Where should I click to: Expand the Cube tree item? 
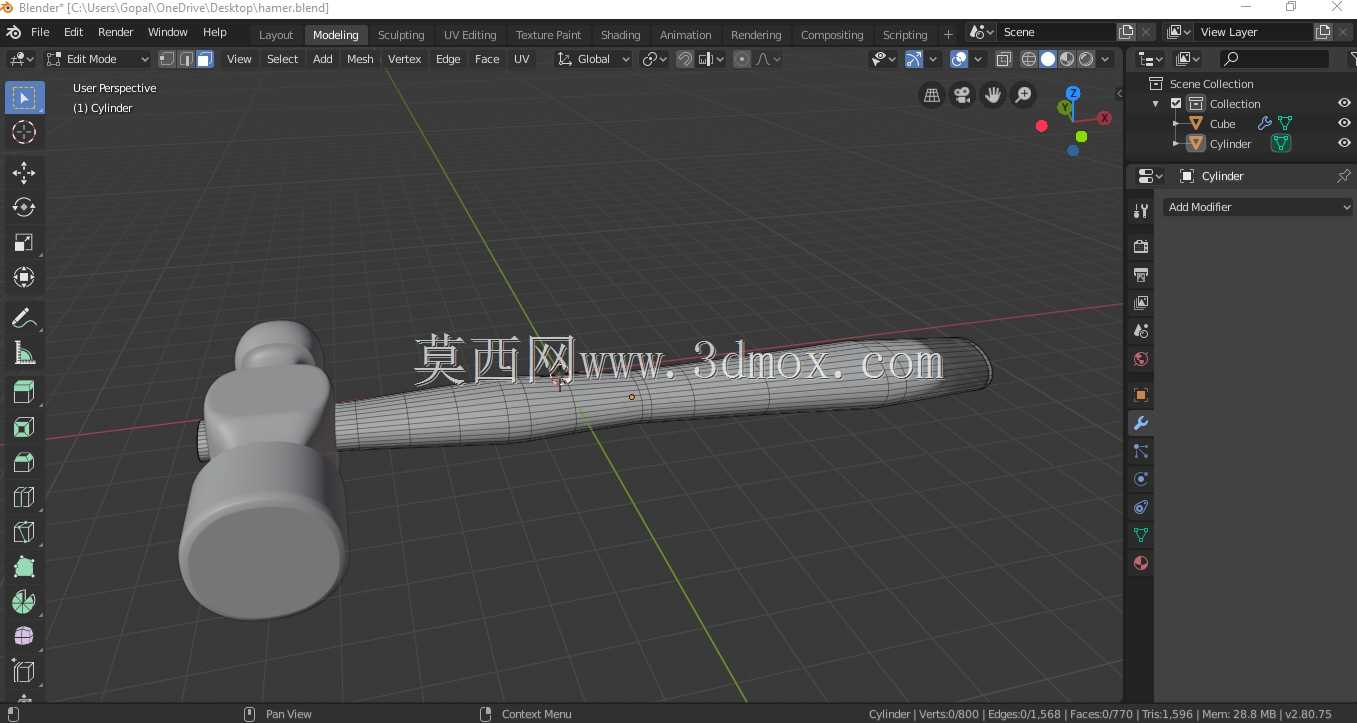1176,124
